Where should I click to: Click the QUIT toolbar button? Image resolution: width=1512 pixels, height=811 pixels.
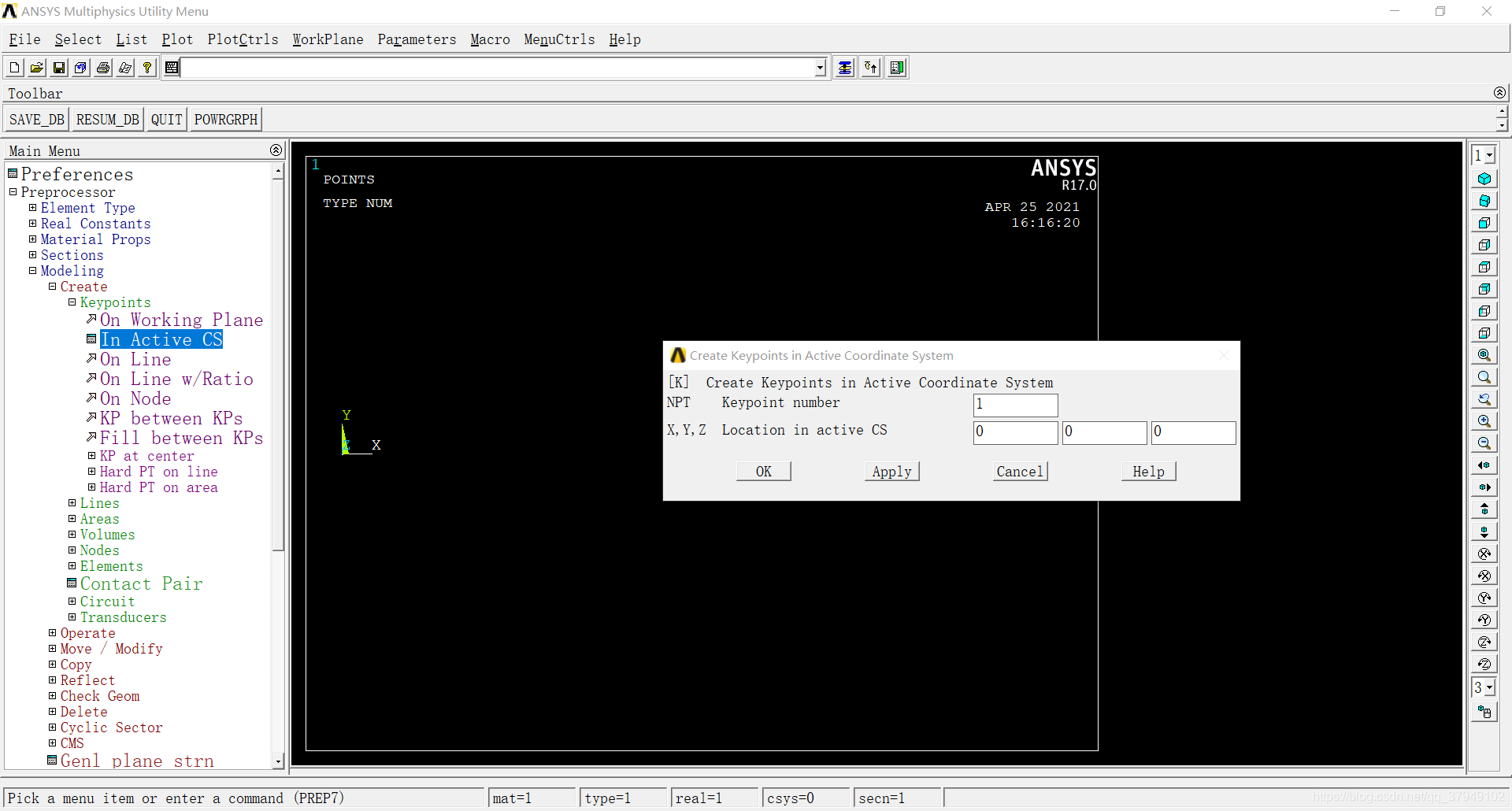[x=167, y=120]
